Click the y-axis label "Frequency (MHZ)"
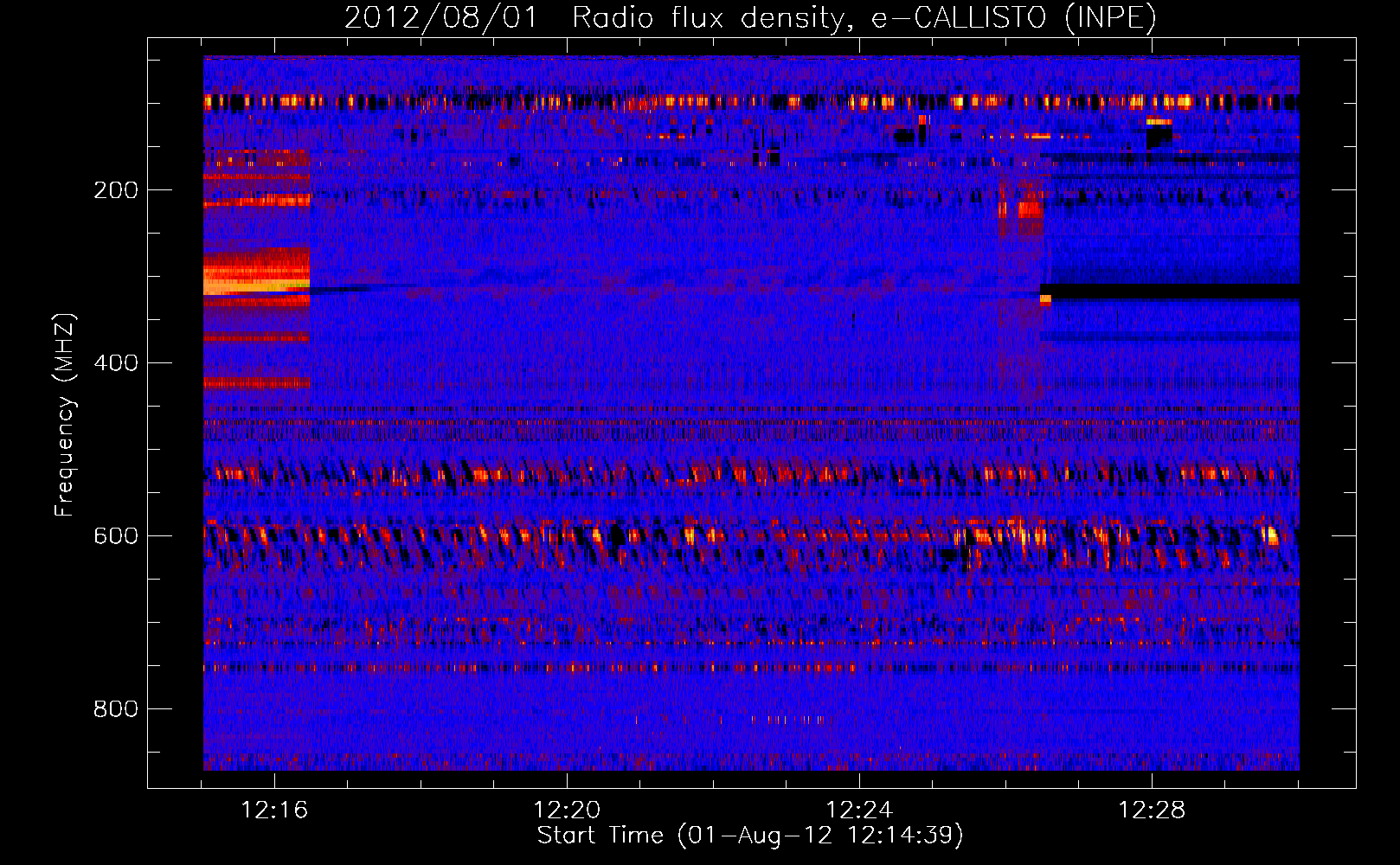 pos(64,415)
